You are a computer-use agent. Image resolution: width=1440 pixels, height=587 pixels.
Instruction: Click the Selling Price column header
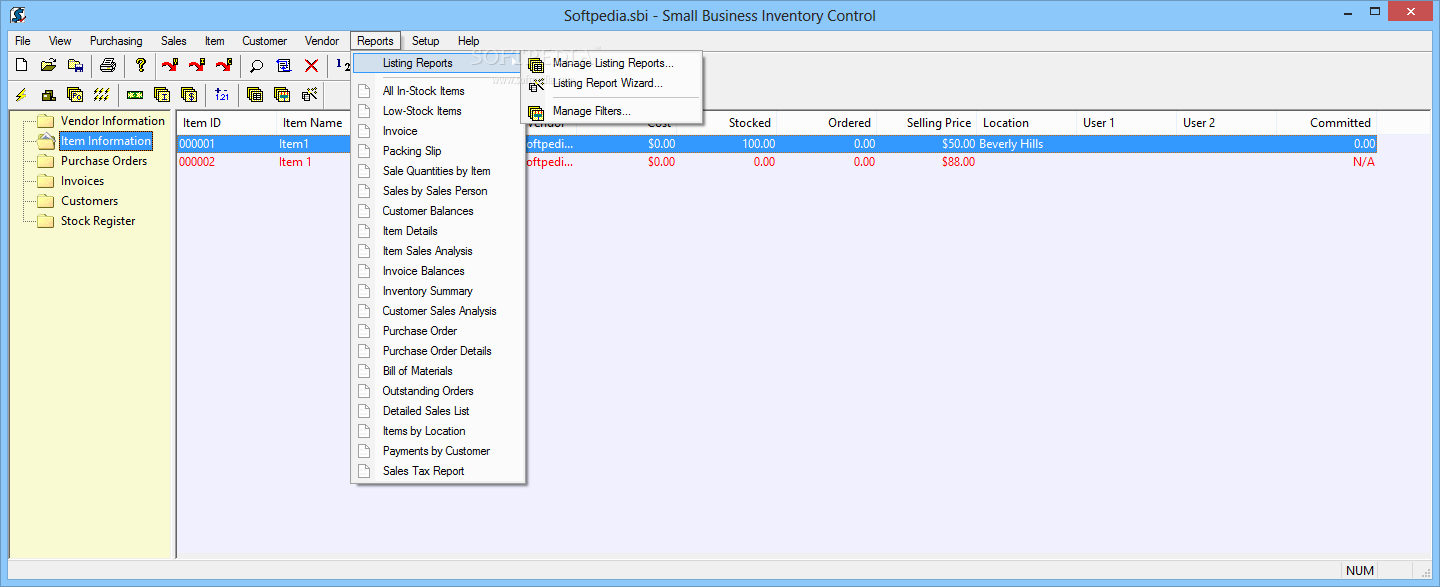[926, 123]
